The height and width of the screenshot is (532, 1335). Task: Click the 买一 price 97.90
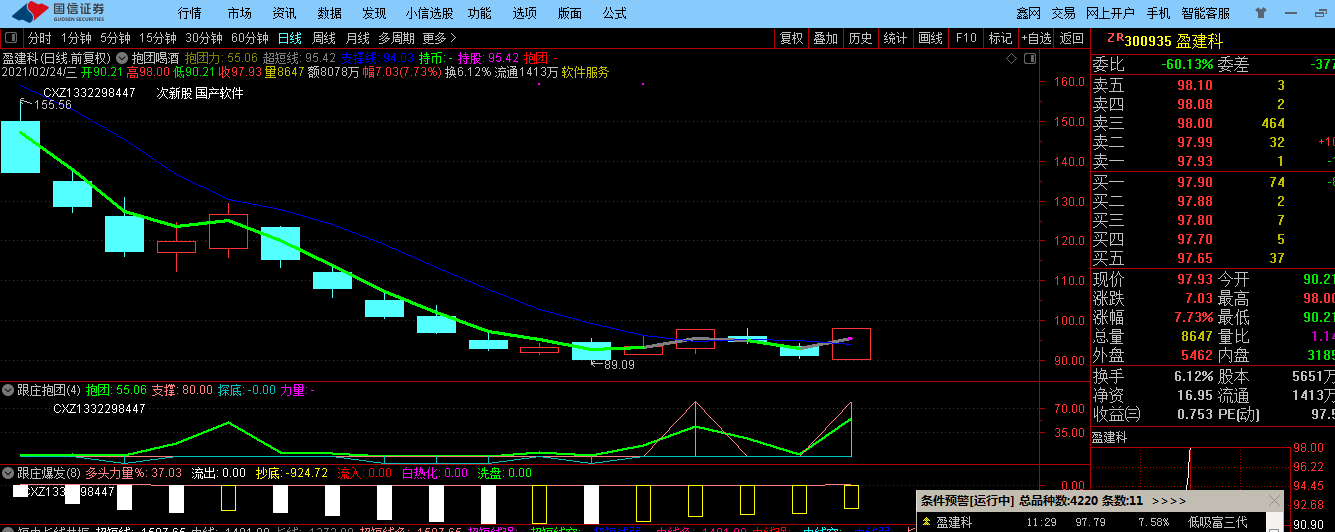point(1194,182)
